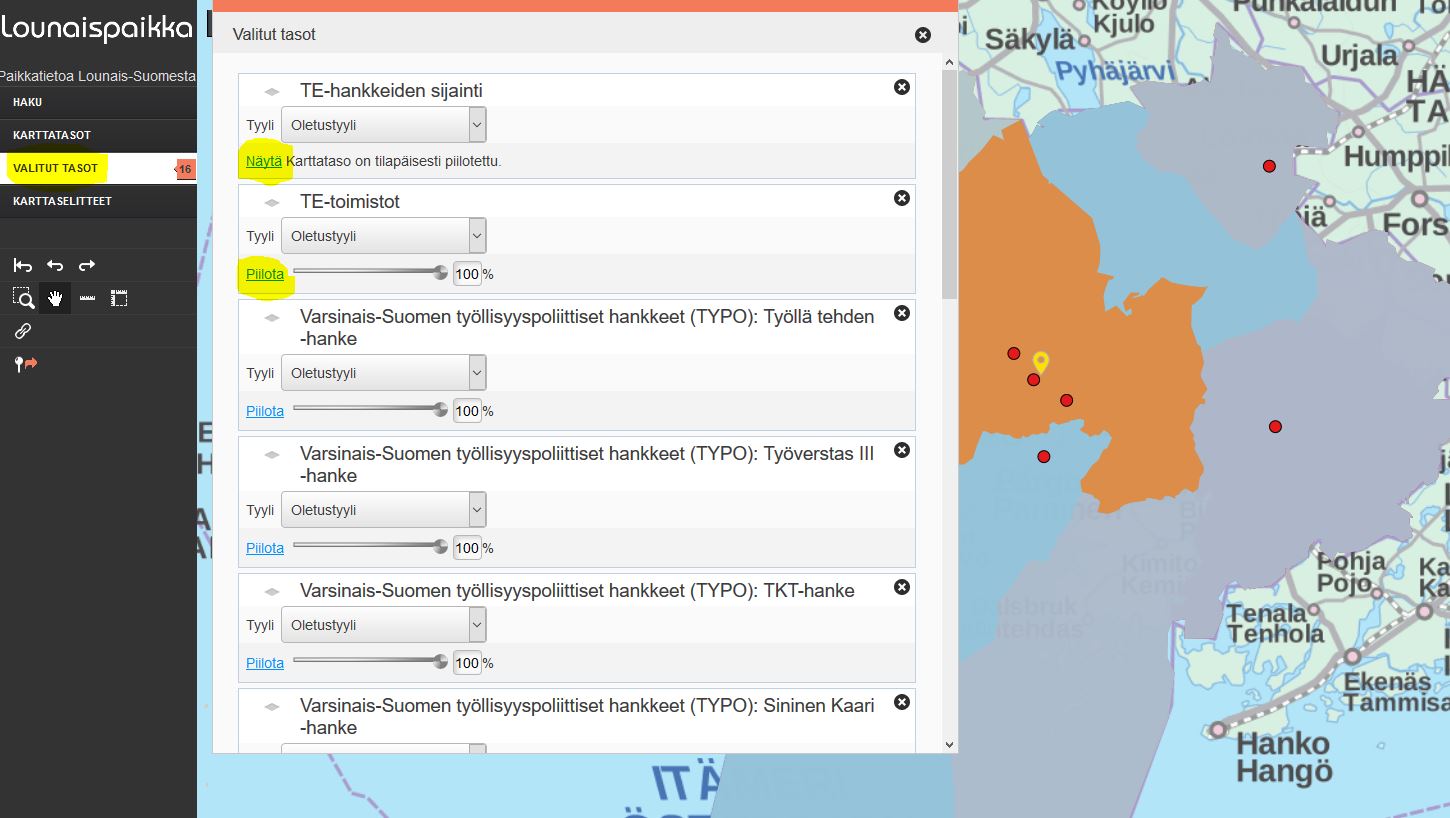The height and width of the screenshot is (818, 1450).
Task: Open style dropdown for Työllä tehden -hanke
Action: [x=383, y=374]
